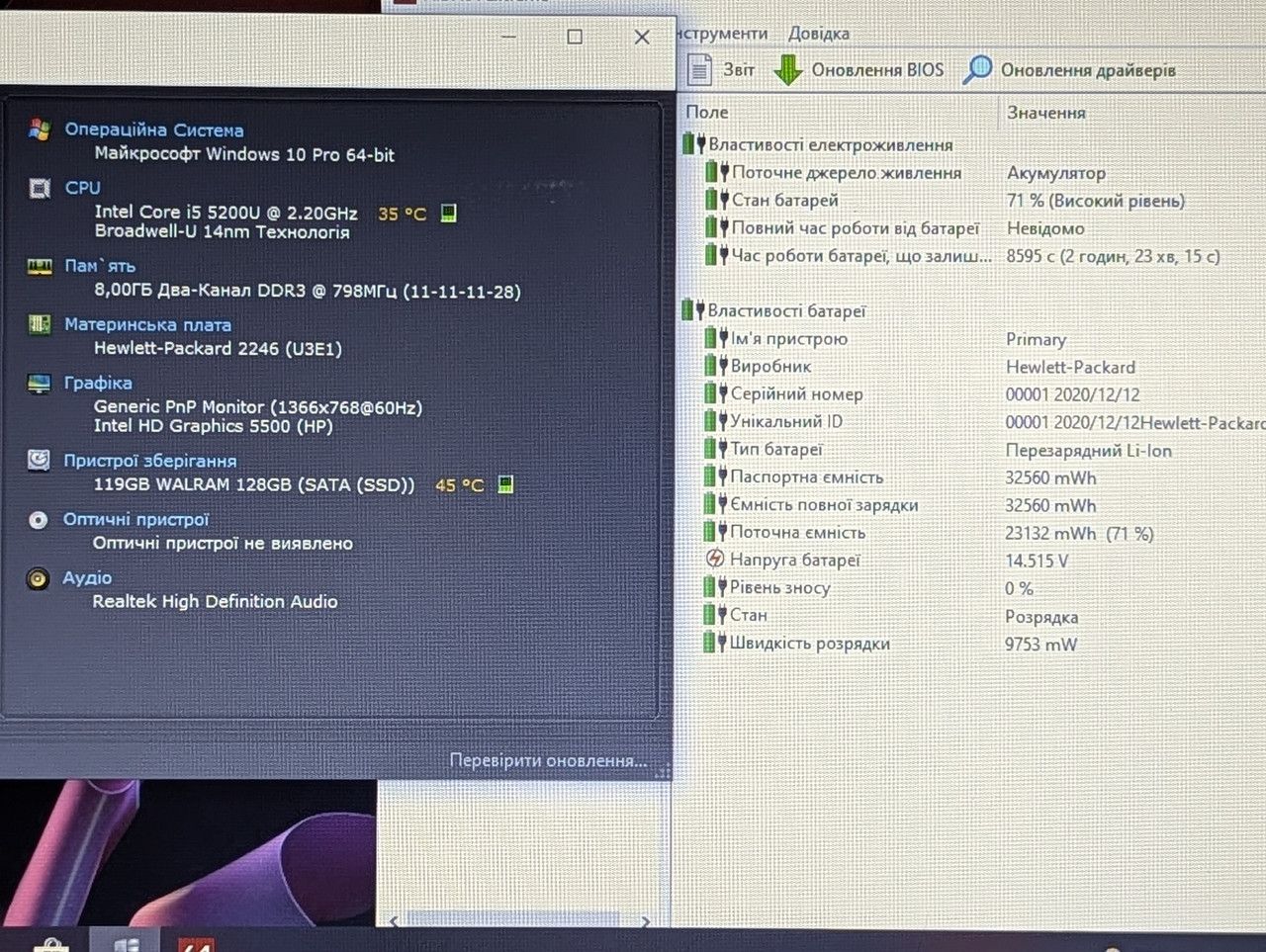
Task: Select the Паспортна ємність field
Action: pos(807,477)
